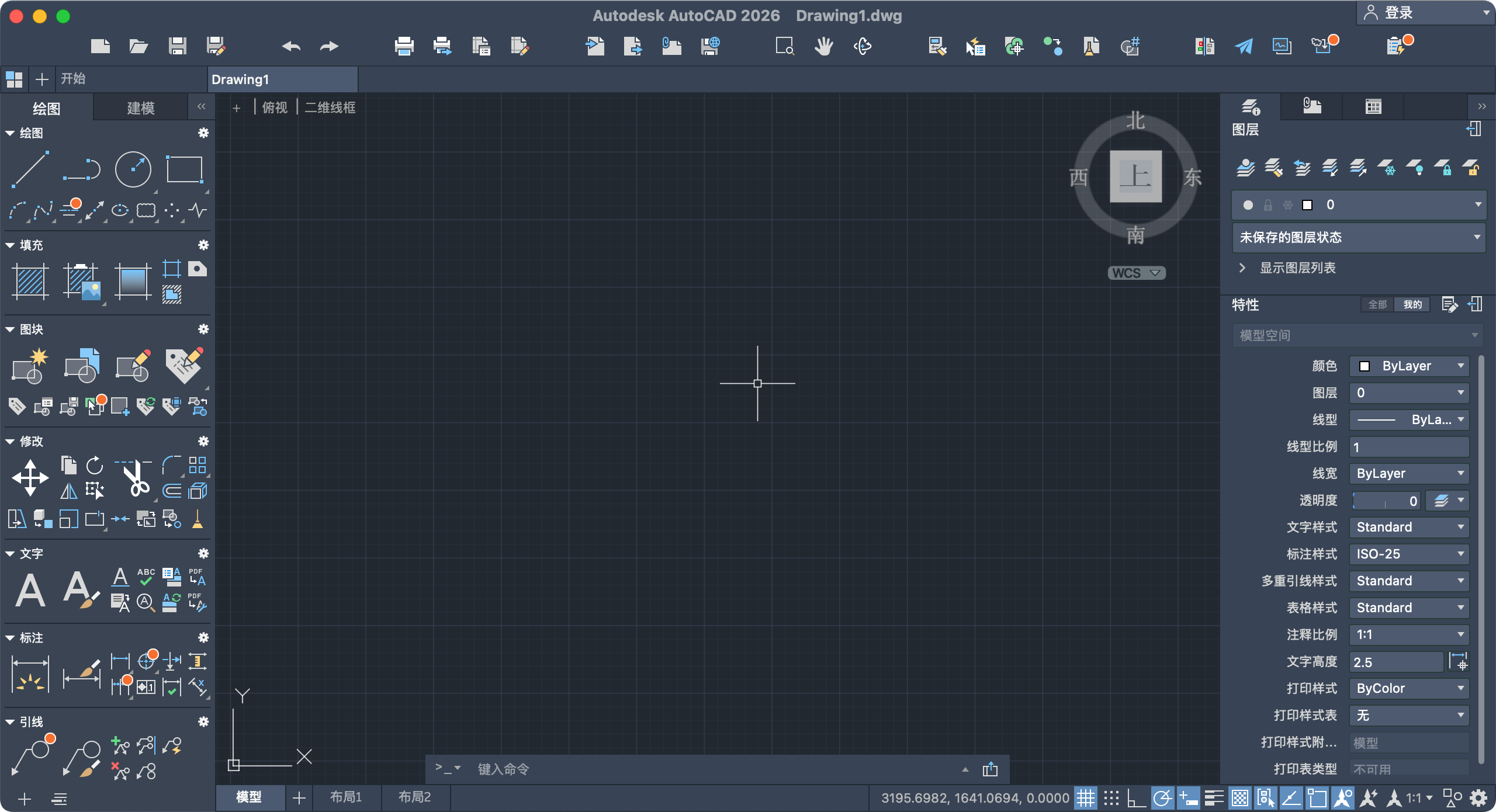This screenshot has width=1496, height=812.
Task: Click the Trim scissors tool
Action: (x=136, y=479)
